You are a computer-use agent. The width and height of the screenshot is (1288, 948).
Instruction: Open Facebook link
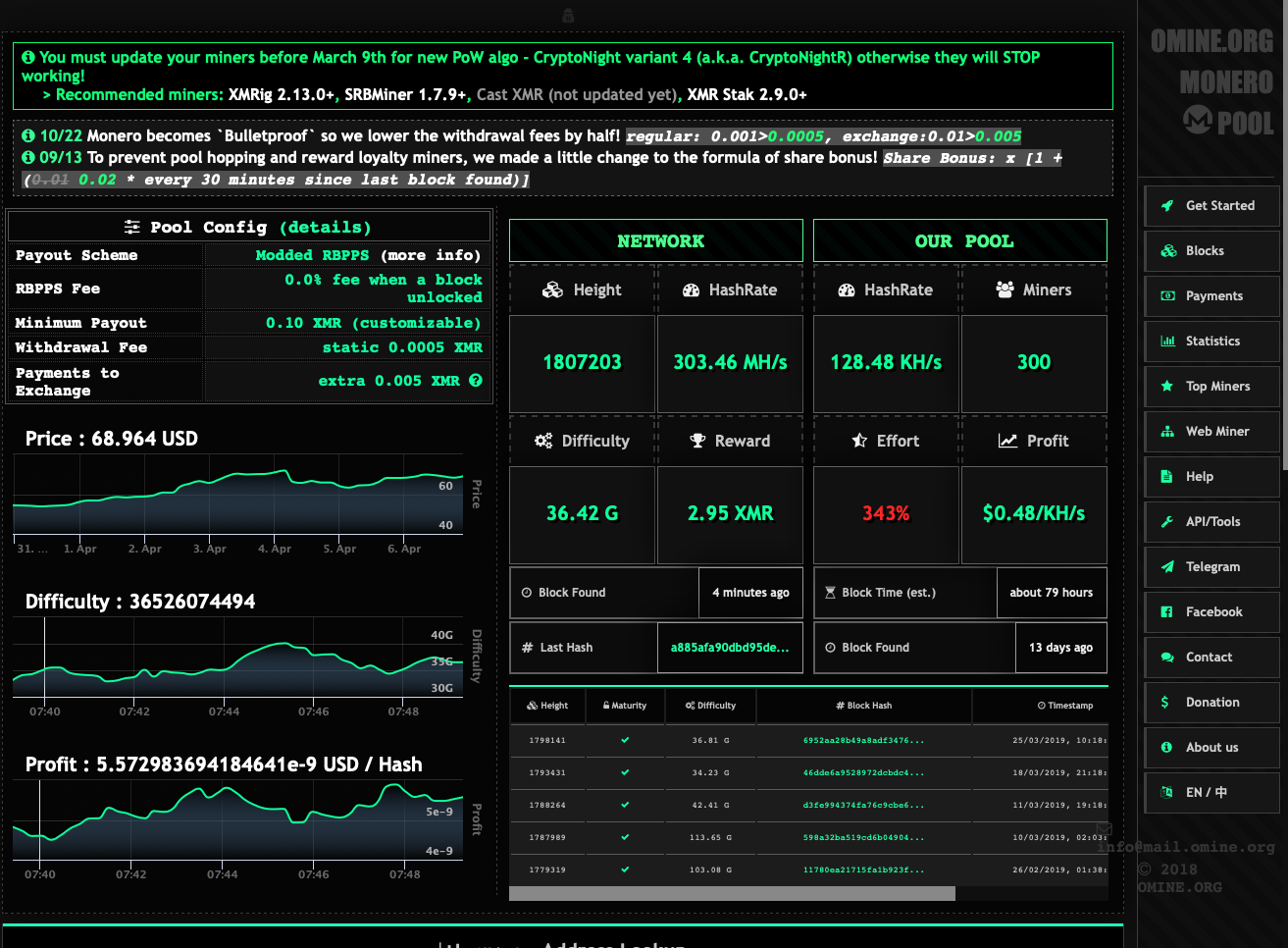click(1211, 612)
